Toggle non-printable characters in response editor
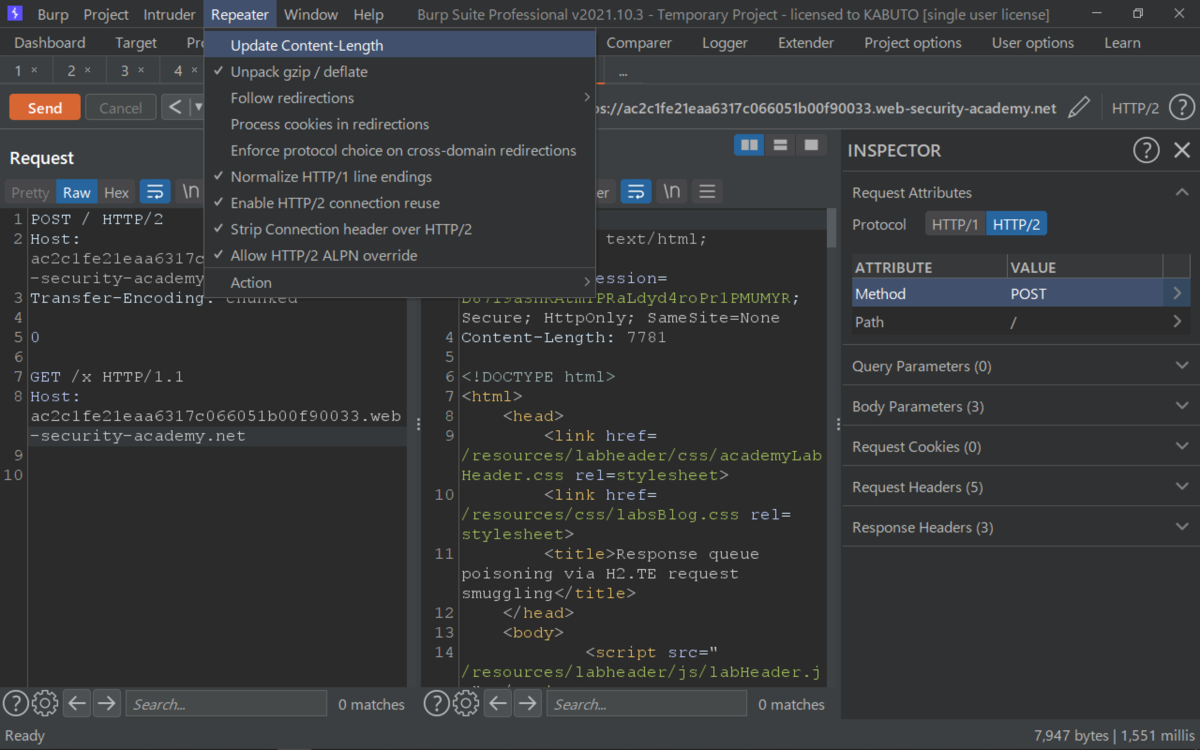Viewport: 1200px width, 750px height. [672, 192]
